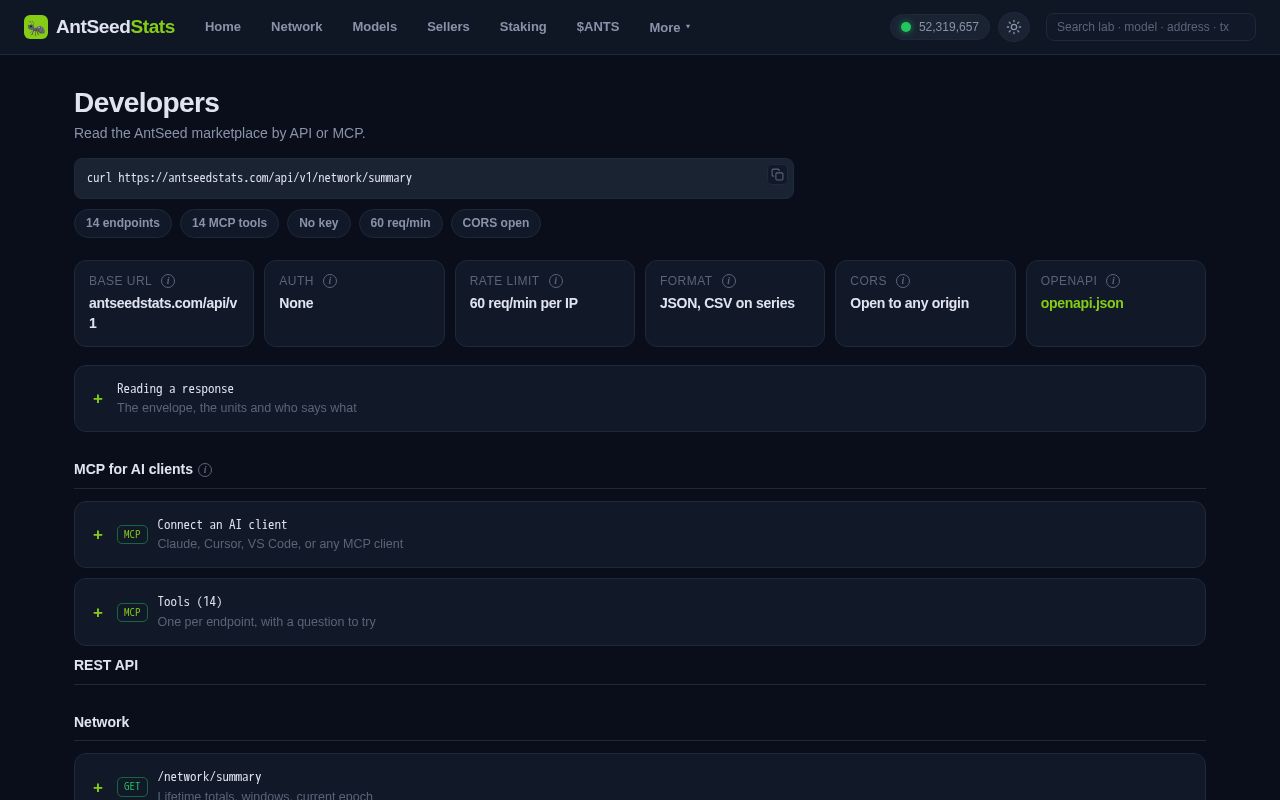Screen dimensions: 1280x800
Task: Click the Developers page heading
Action: click(x=146, y=103)
